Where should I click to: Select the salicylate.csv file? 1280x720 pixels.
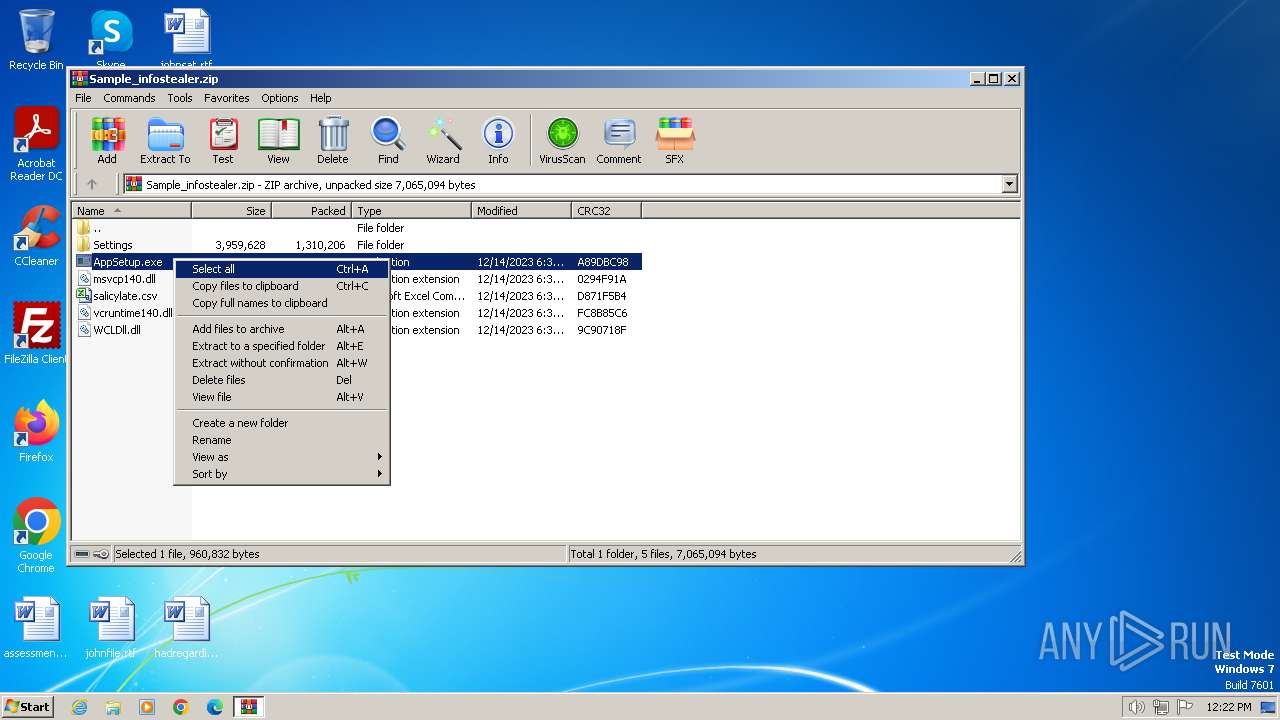tap(125, 296)
